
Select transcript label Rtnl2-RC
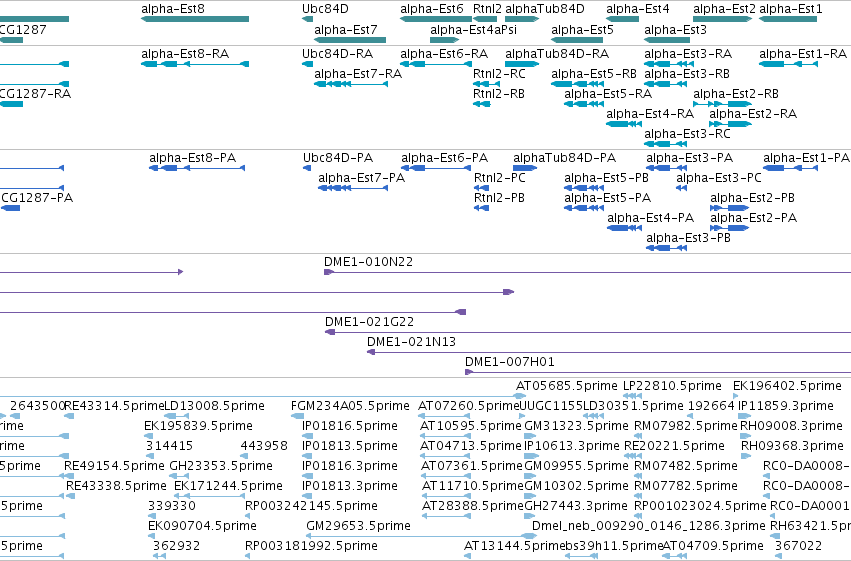[499, 74]
